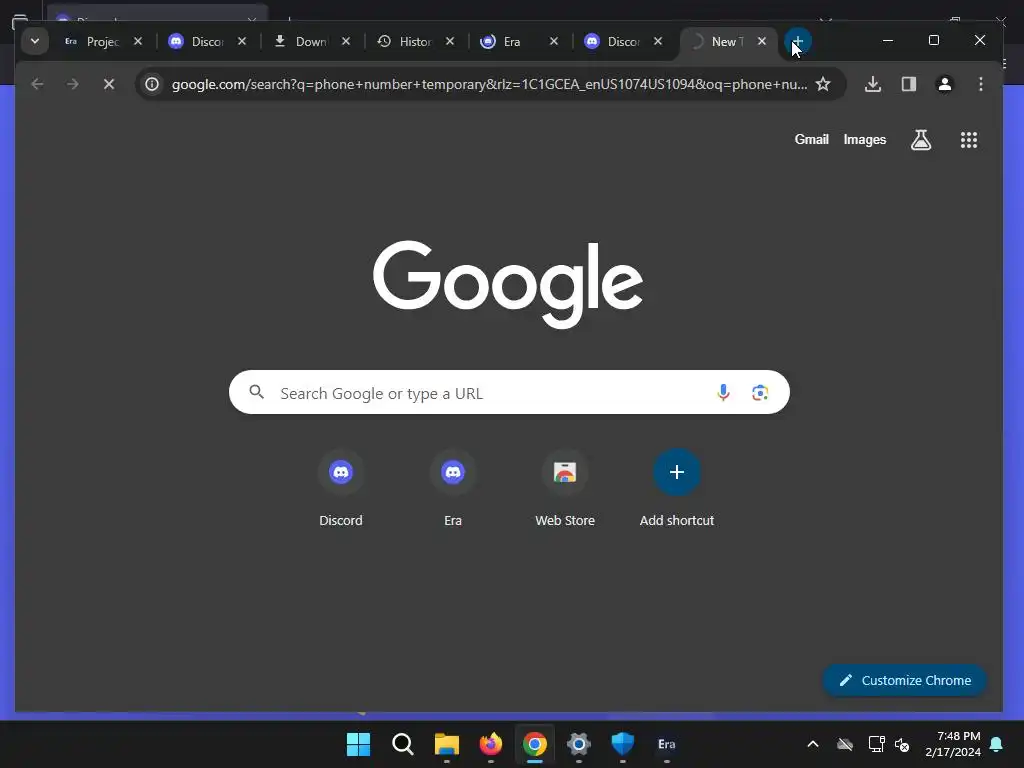Open Gmail link
Image resolution: width=1024 pixels, height=768 pixels.
[811, 139]
